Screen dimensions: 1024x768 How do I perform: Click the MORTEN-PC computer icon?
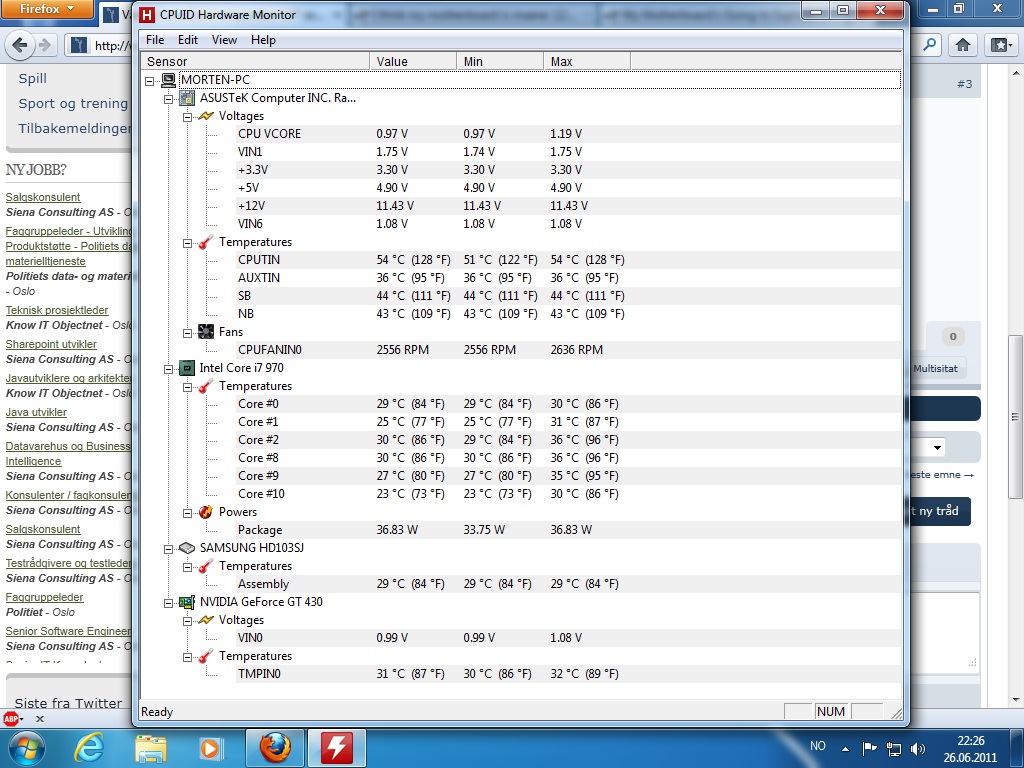click(168, 80)
